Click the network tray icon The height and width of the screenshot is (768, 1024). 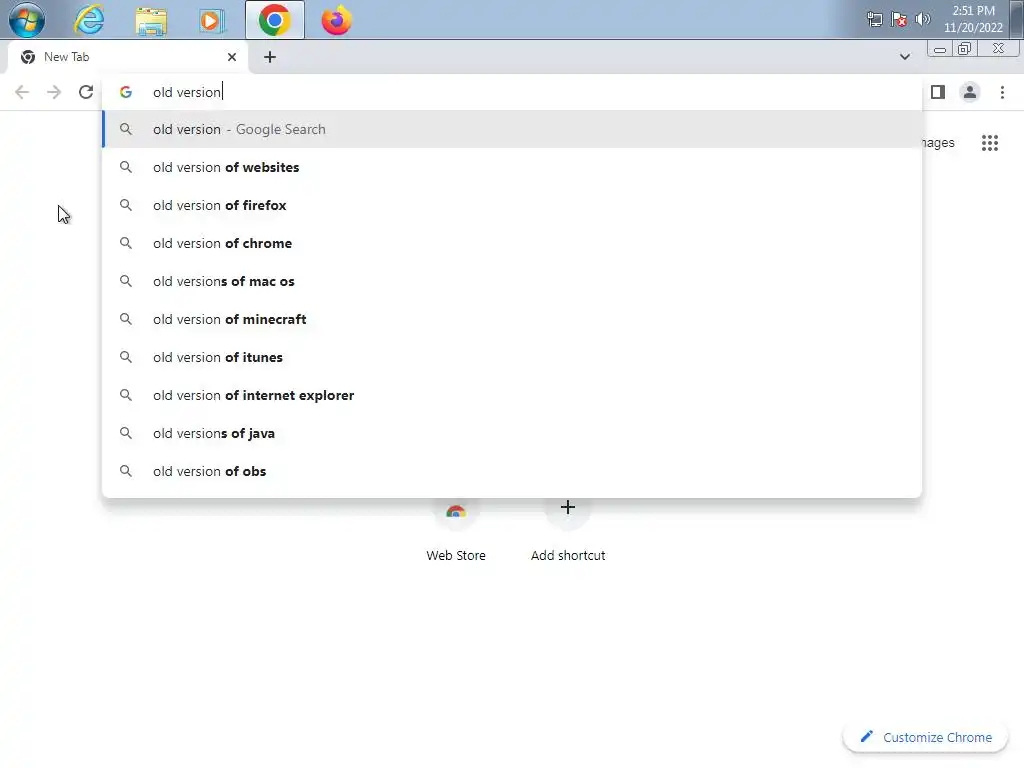coord(874,19)
